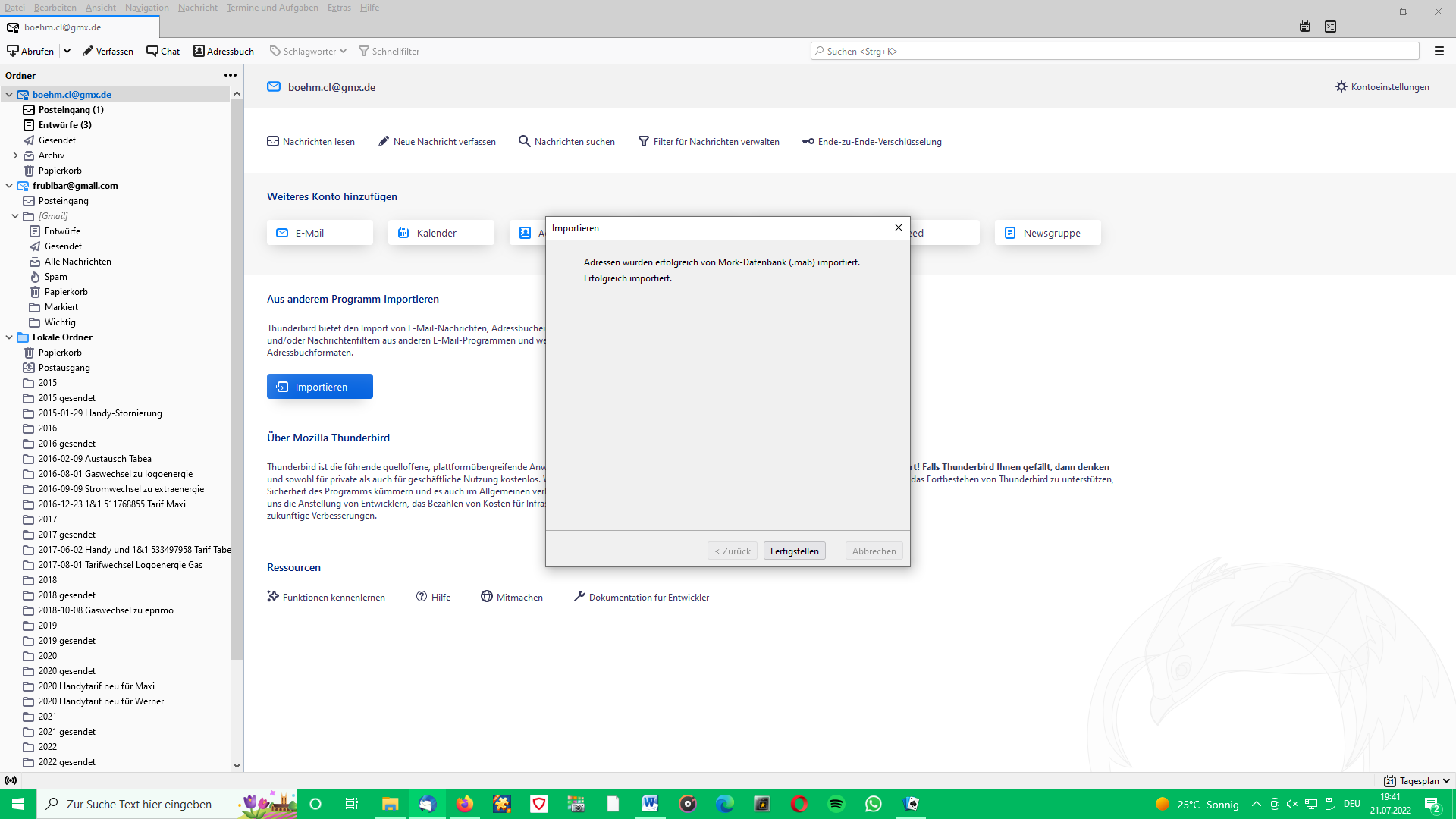
Task: Open the Schlagwörter dropdown
Action: 309,51
